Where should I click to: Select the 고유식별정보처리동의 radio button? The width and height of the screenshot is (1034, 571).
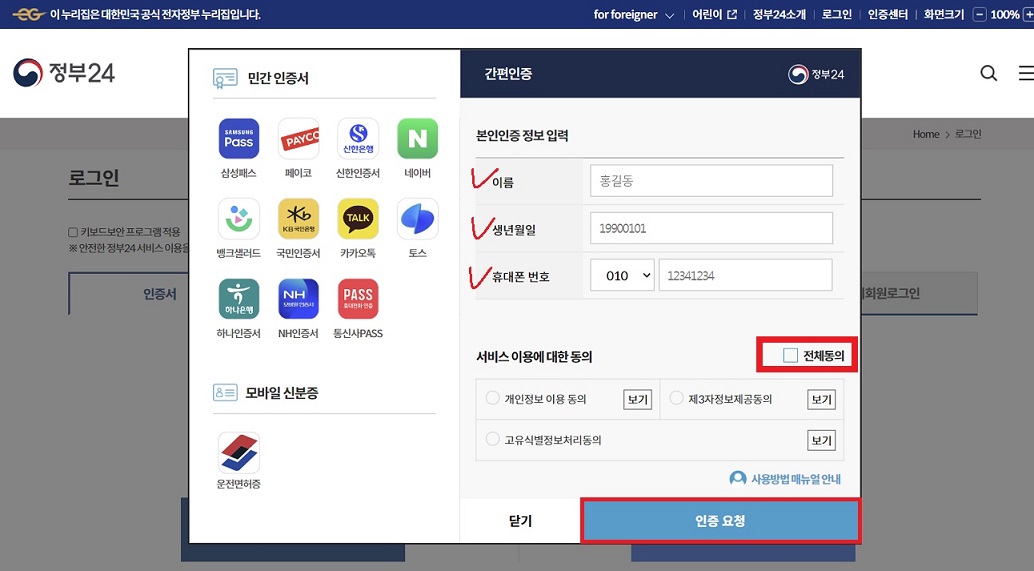(493, 439)
